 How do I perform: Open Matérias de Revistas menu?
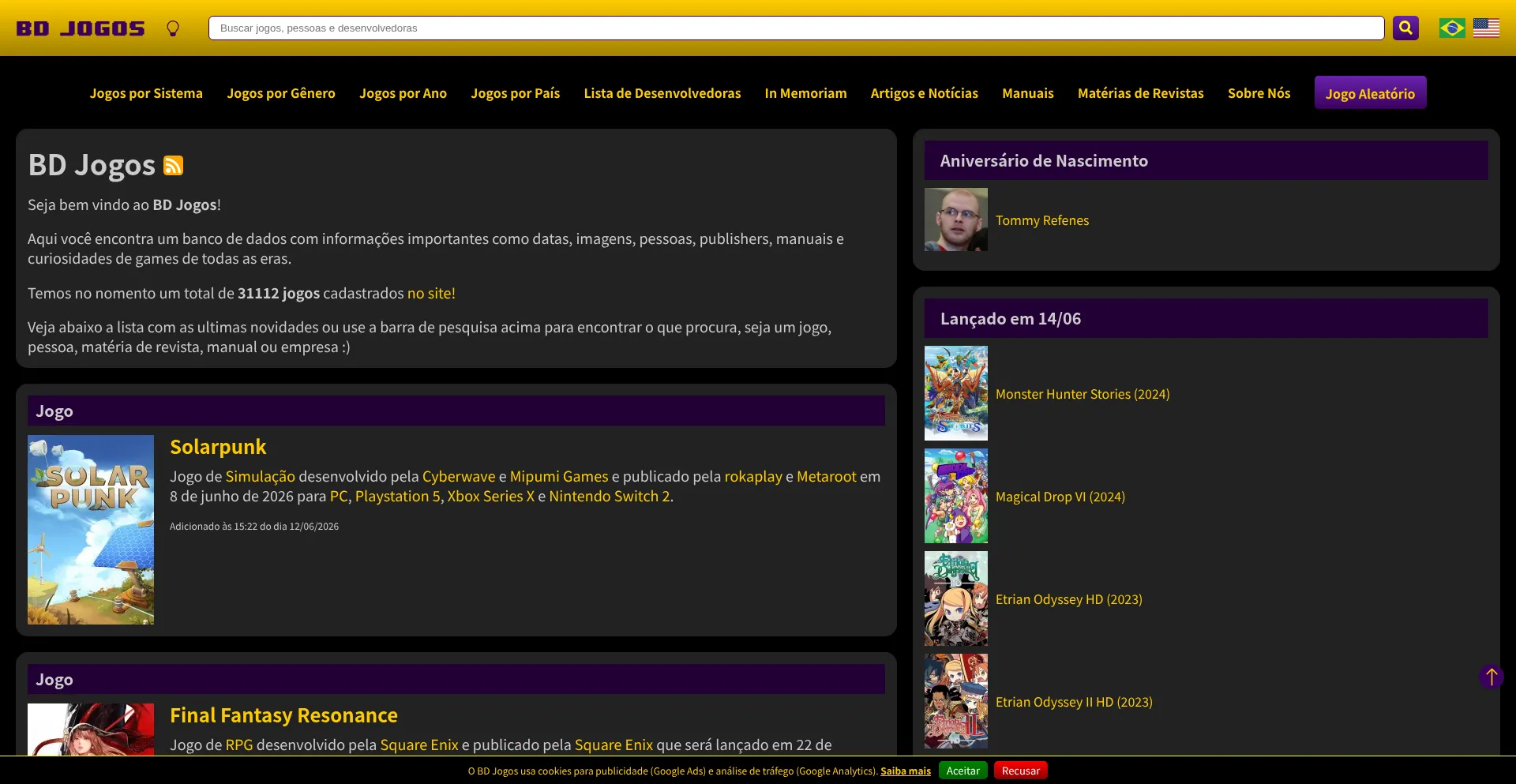1141,93
